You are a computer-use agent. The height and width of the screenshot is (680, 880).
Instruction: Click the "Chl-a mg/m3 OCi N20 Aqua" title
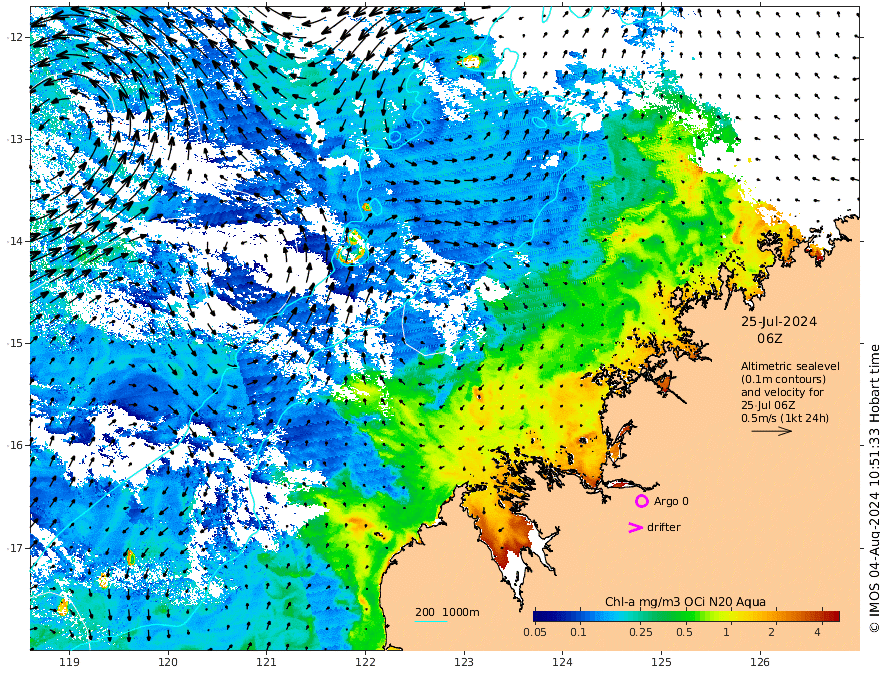[685, 602]
